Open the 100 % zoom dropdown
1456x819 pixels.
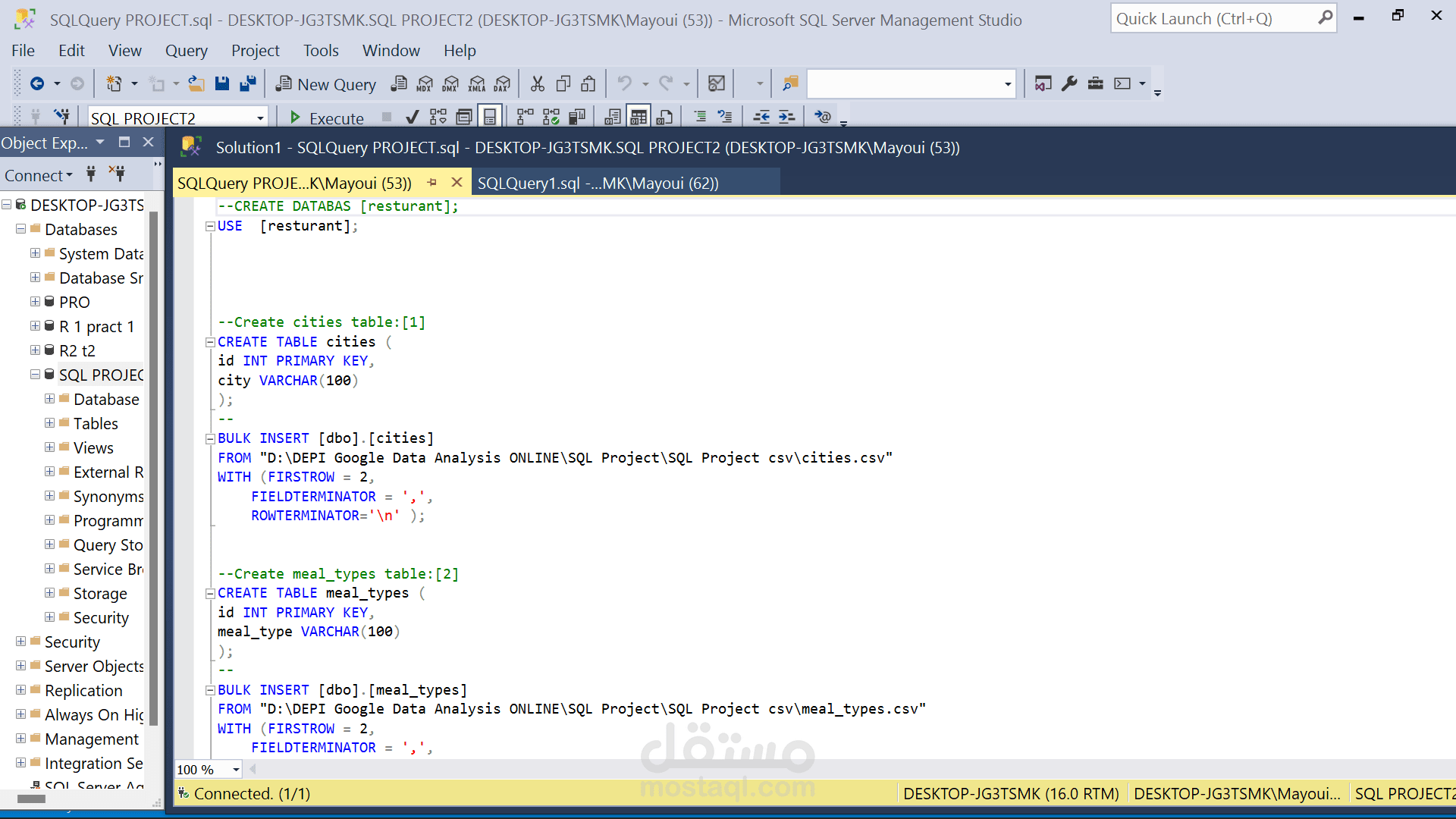coord(236,770)
